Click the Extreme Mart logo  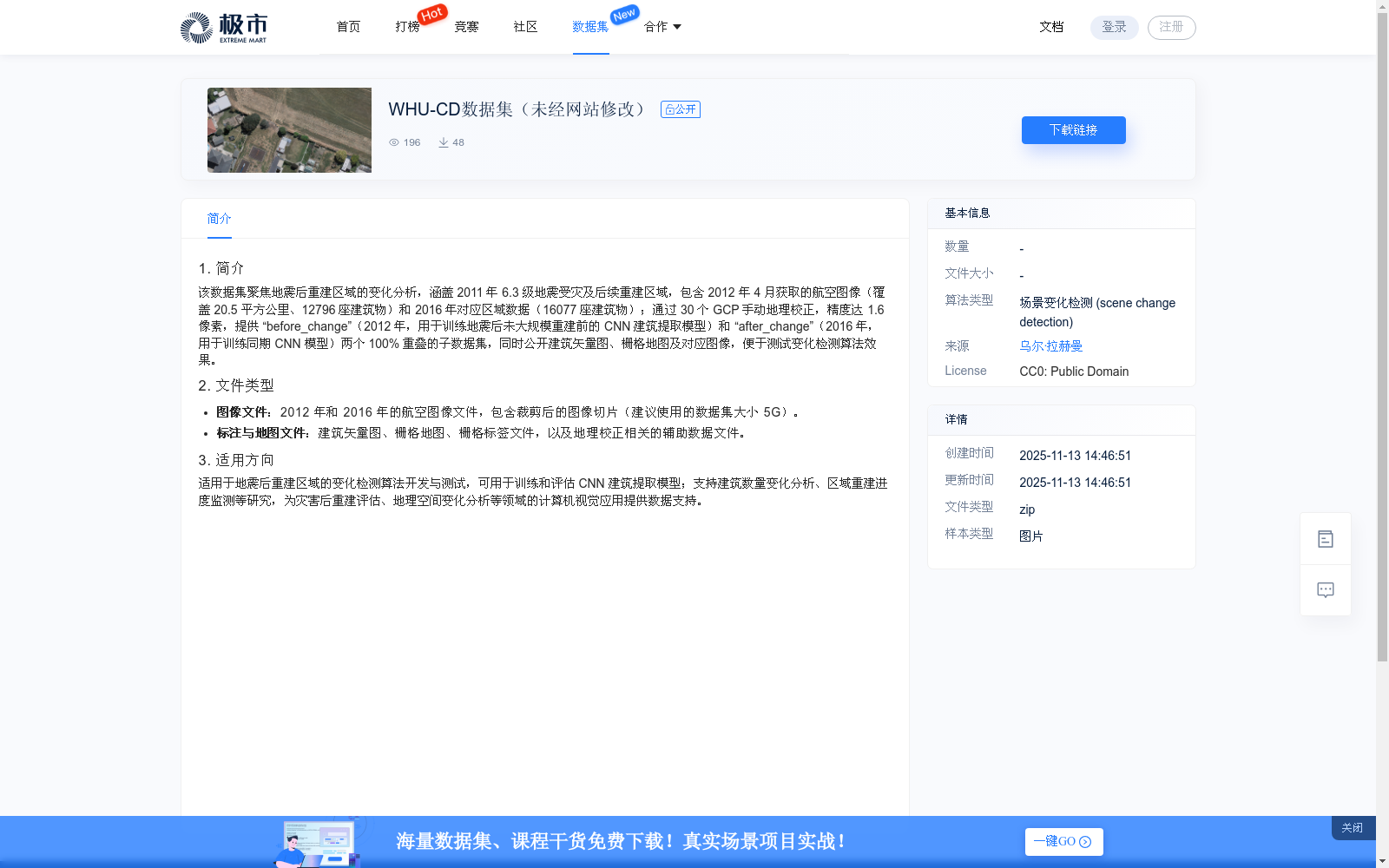point(224,28)
